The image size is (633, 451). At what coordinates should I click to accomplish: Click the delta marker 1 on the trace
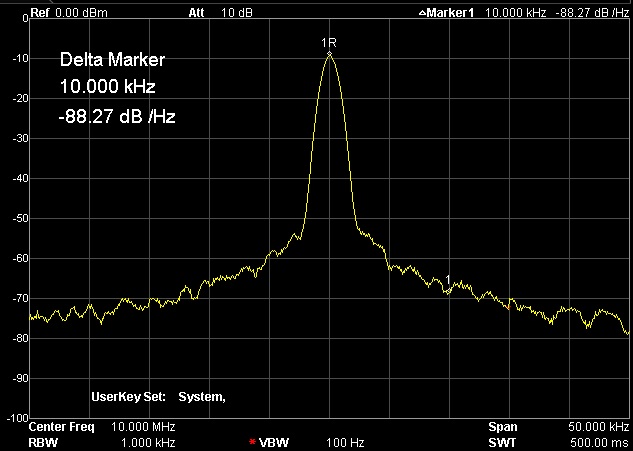[448, 281]
